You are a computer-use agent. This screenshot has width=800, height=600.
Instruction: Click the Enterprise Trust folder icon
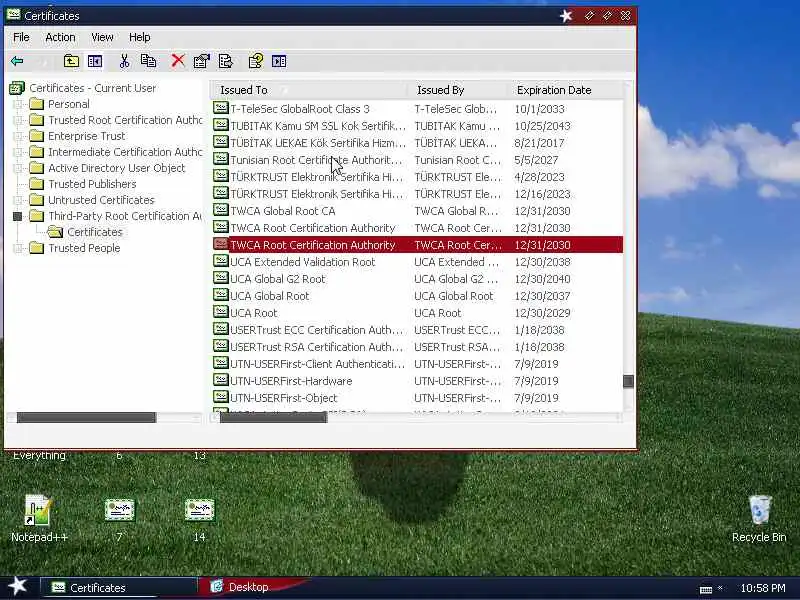coord(36,136)
